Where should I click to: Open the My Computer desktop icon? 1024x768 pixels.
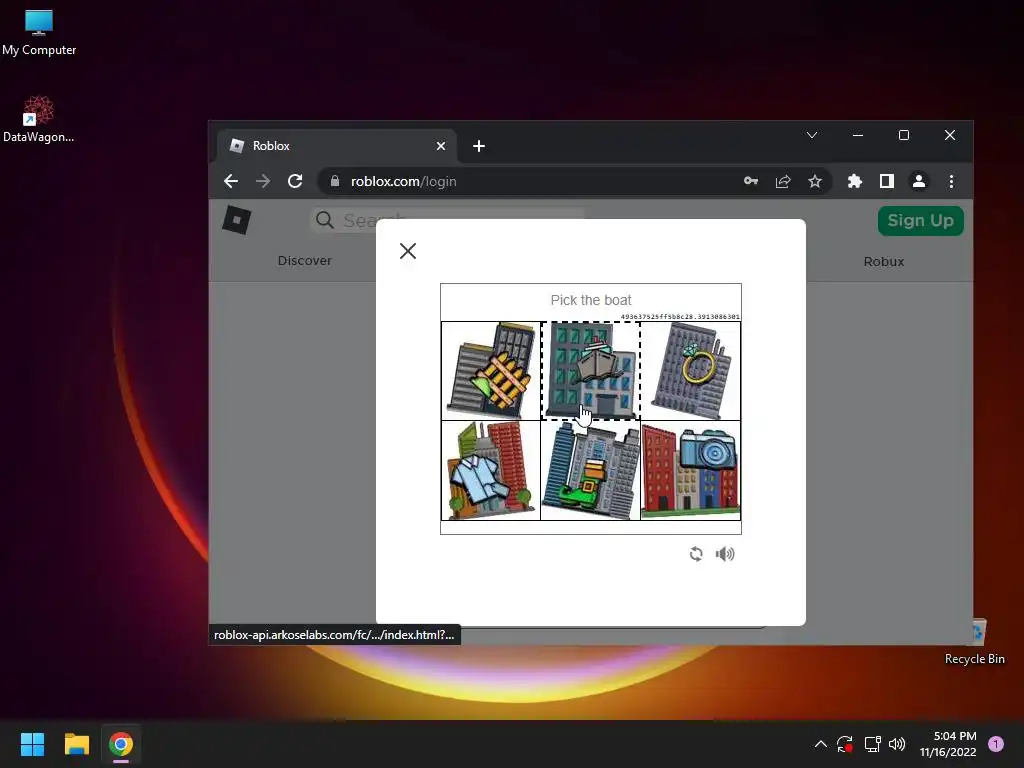pos(39,33)
